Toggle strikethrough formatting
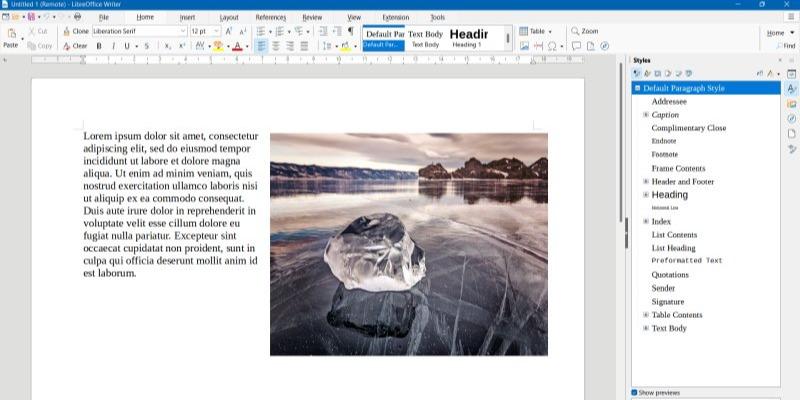Screen dimensions: 800x400 (146, 46)
